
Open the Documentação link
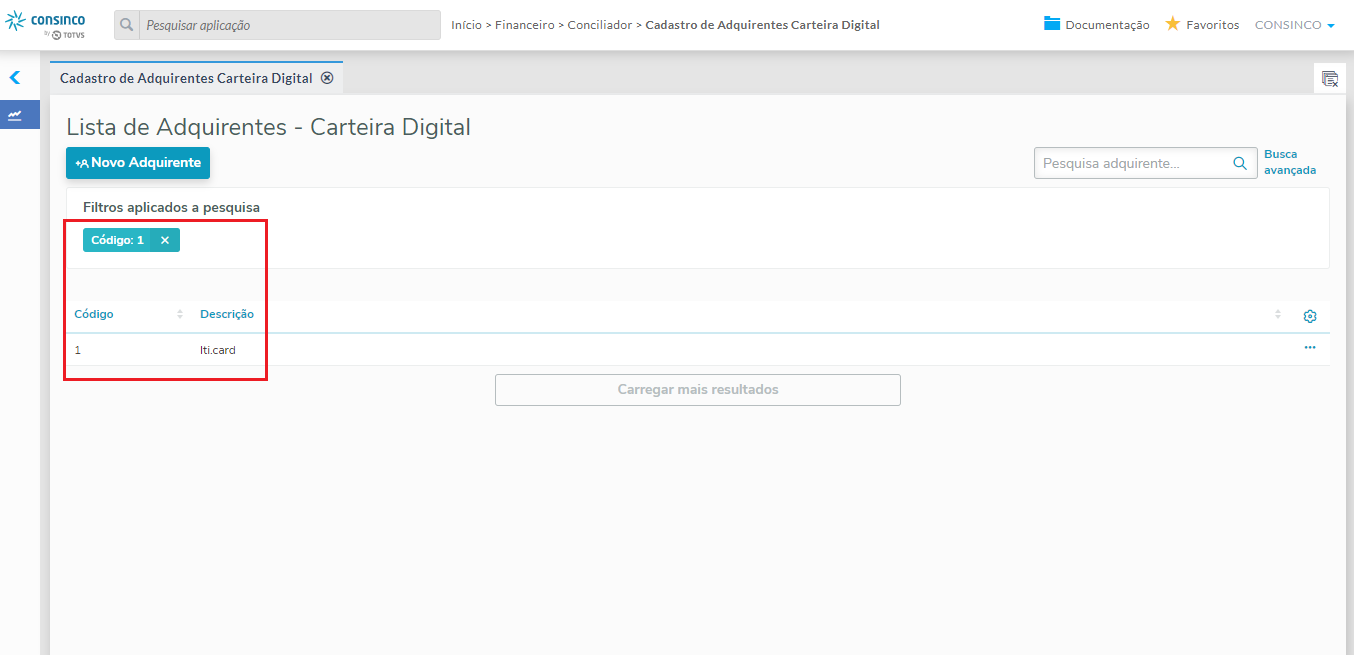[x=1107, y=25]
